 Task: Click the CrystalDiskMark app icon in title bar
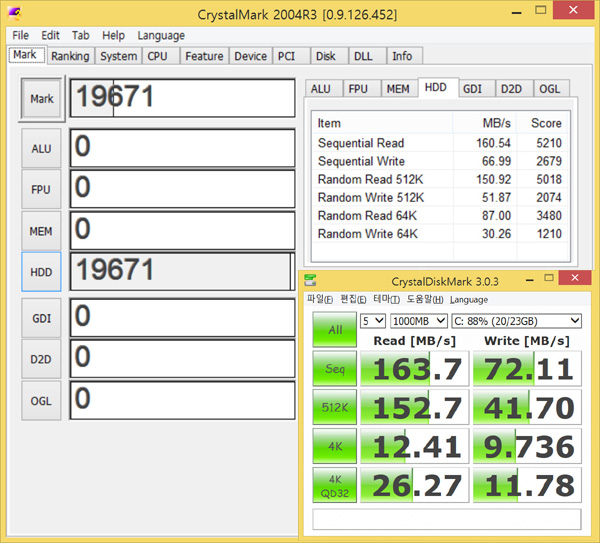[310, 280]
